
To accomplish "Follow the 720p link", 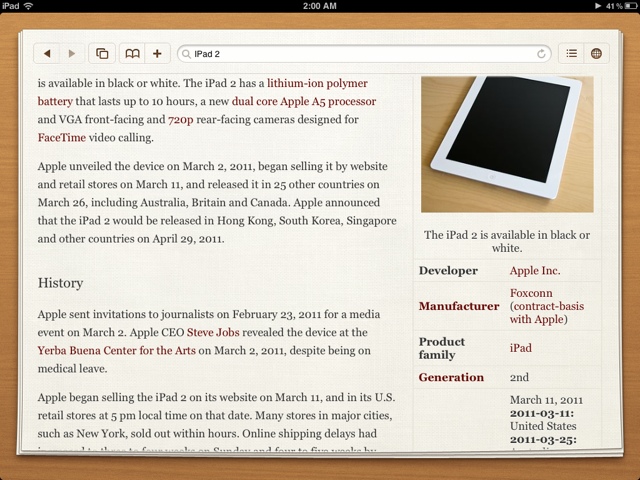I will 180,120.
